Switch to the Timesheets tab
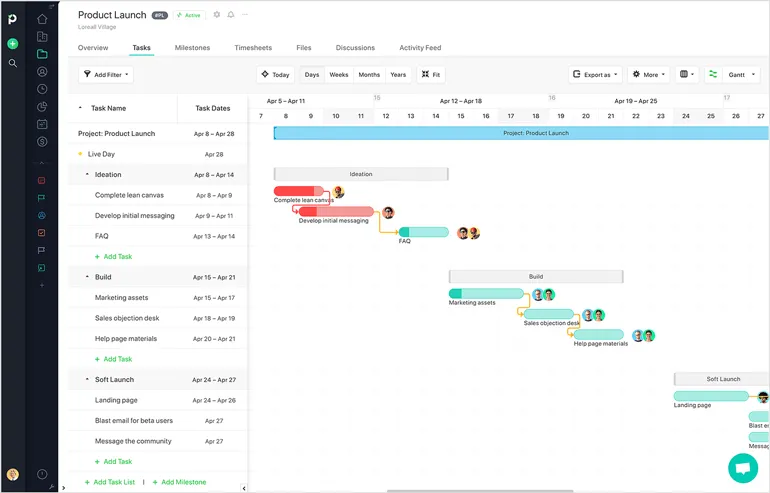The width and height of the screenshot is (770, 493). pyautogui.click(x=253, y=48)
